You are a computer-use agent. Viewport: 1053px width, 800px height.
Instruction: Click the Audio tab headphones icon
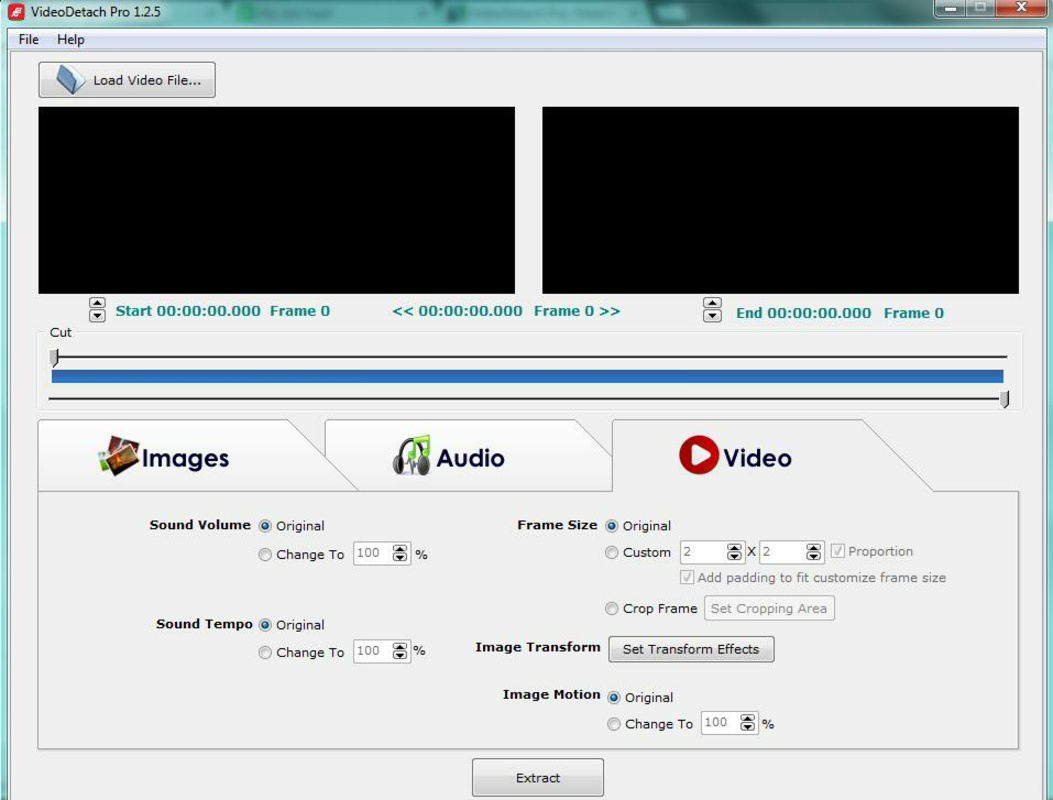click(x=412, y=455)
